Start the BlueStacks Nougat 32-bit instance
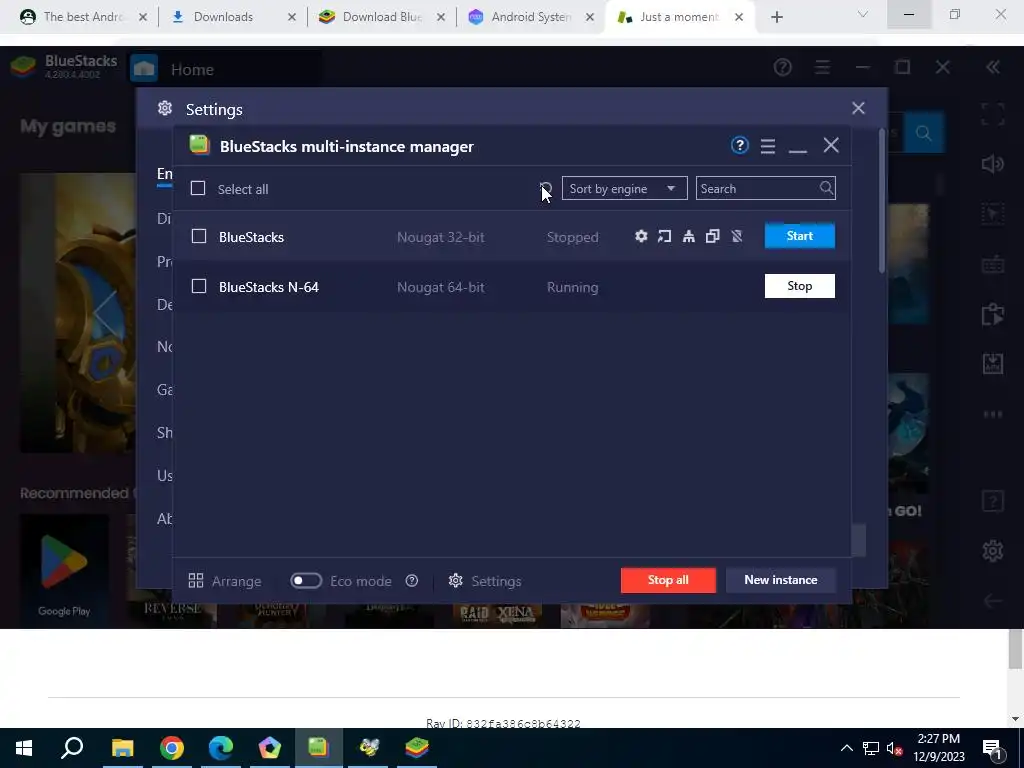Screen dimensions: 1024x768 coord(799,236)
